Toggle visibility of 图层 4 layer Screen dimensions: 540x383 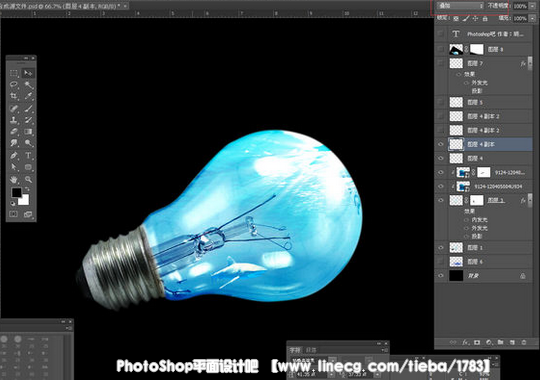[441, 158]
